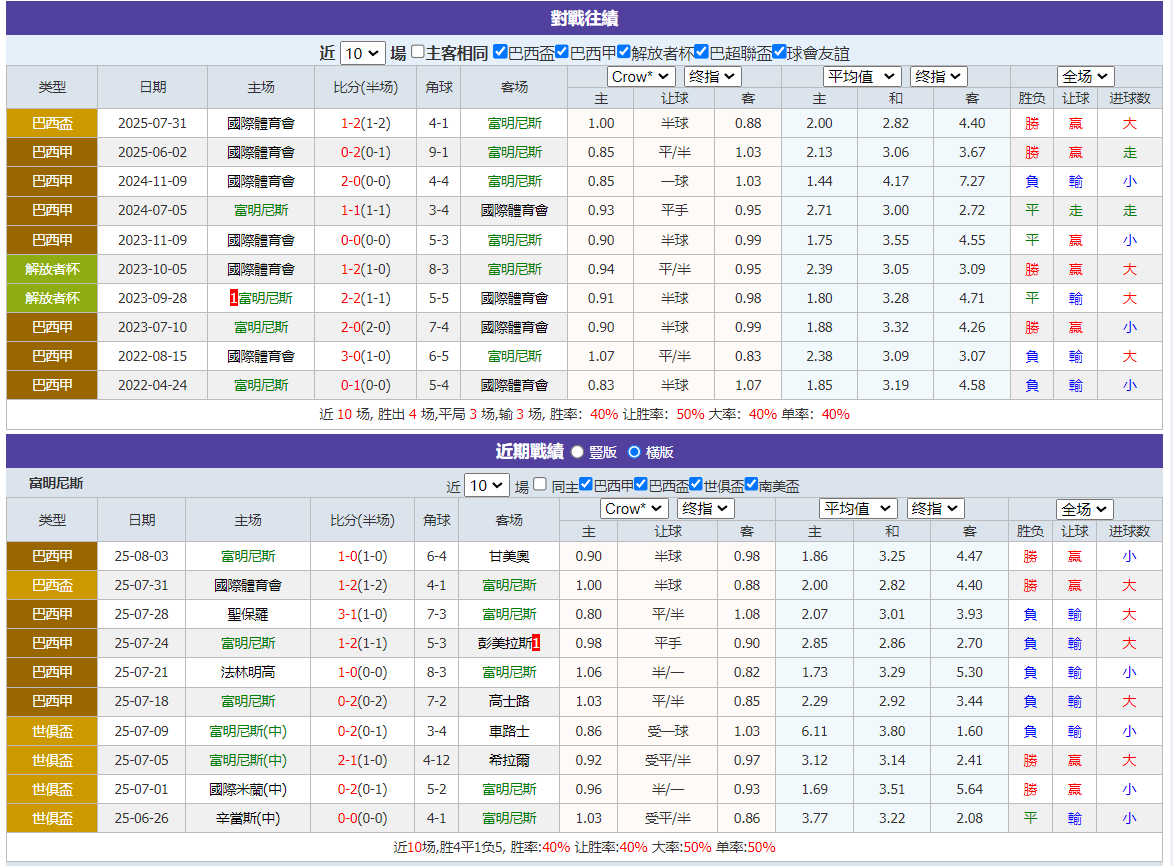1173x866 pixels.
Task: Disable the 巴西甲 filter checkbox
Action: click(x=562, y=53)
